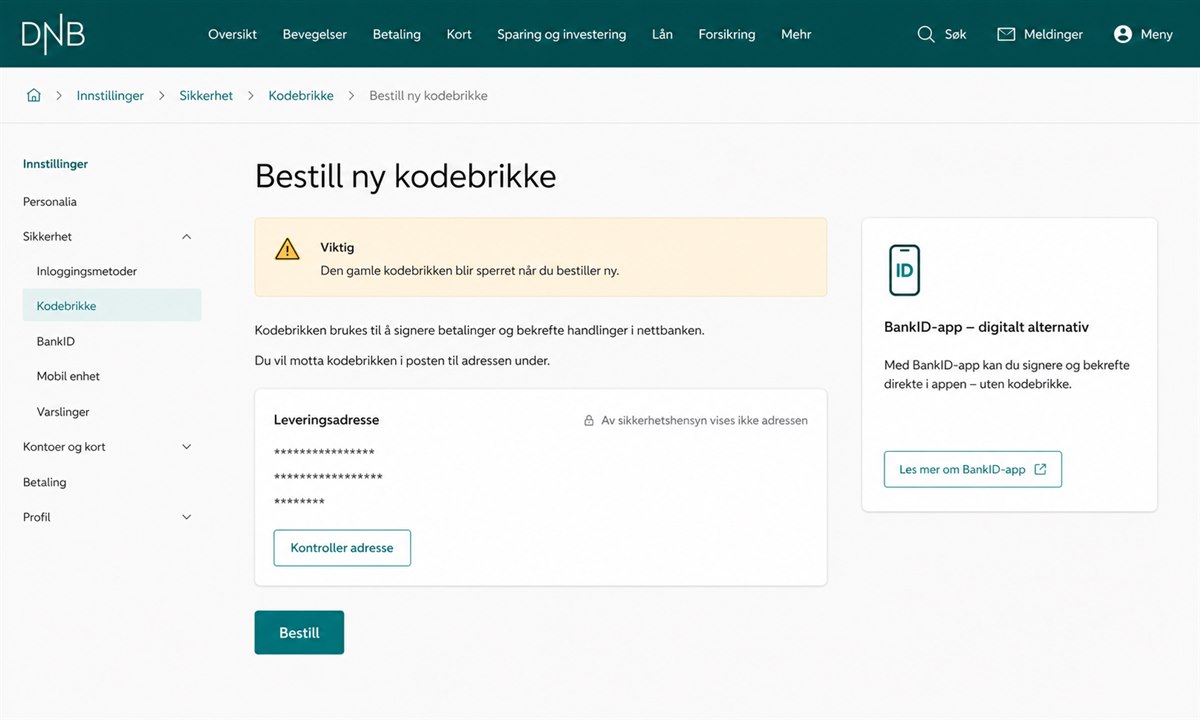1200x720 pixels.
Task: Click the BankID phone icon
Action: (x=904, y=270)
